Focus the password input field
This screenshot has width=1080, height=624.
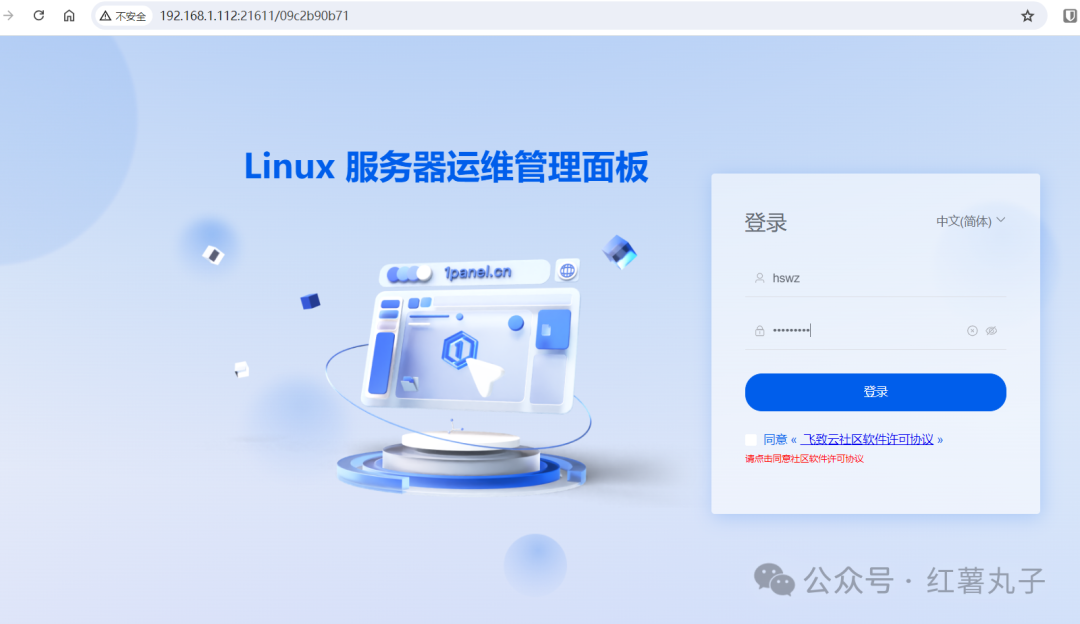coord(866,331)
